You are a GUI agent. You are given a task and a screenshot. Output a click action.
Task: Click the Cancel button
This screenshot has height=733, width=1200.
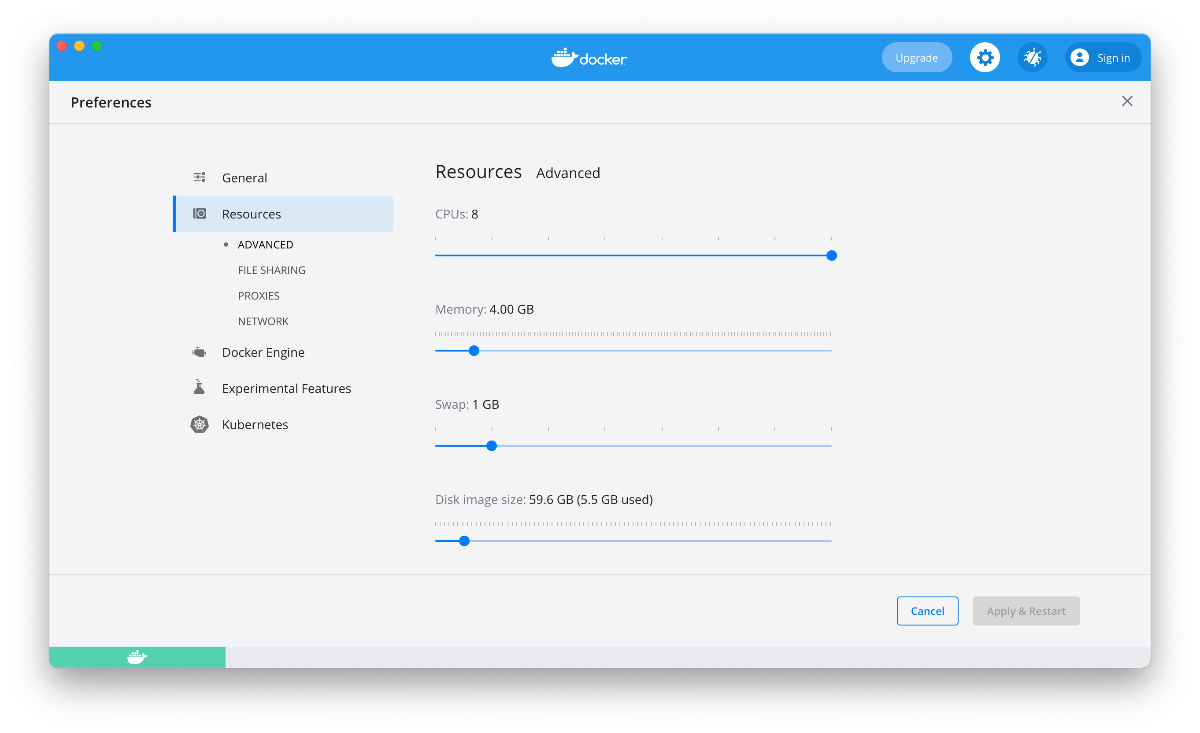(x=928, y=611)
